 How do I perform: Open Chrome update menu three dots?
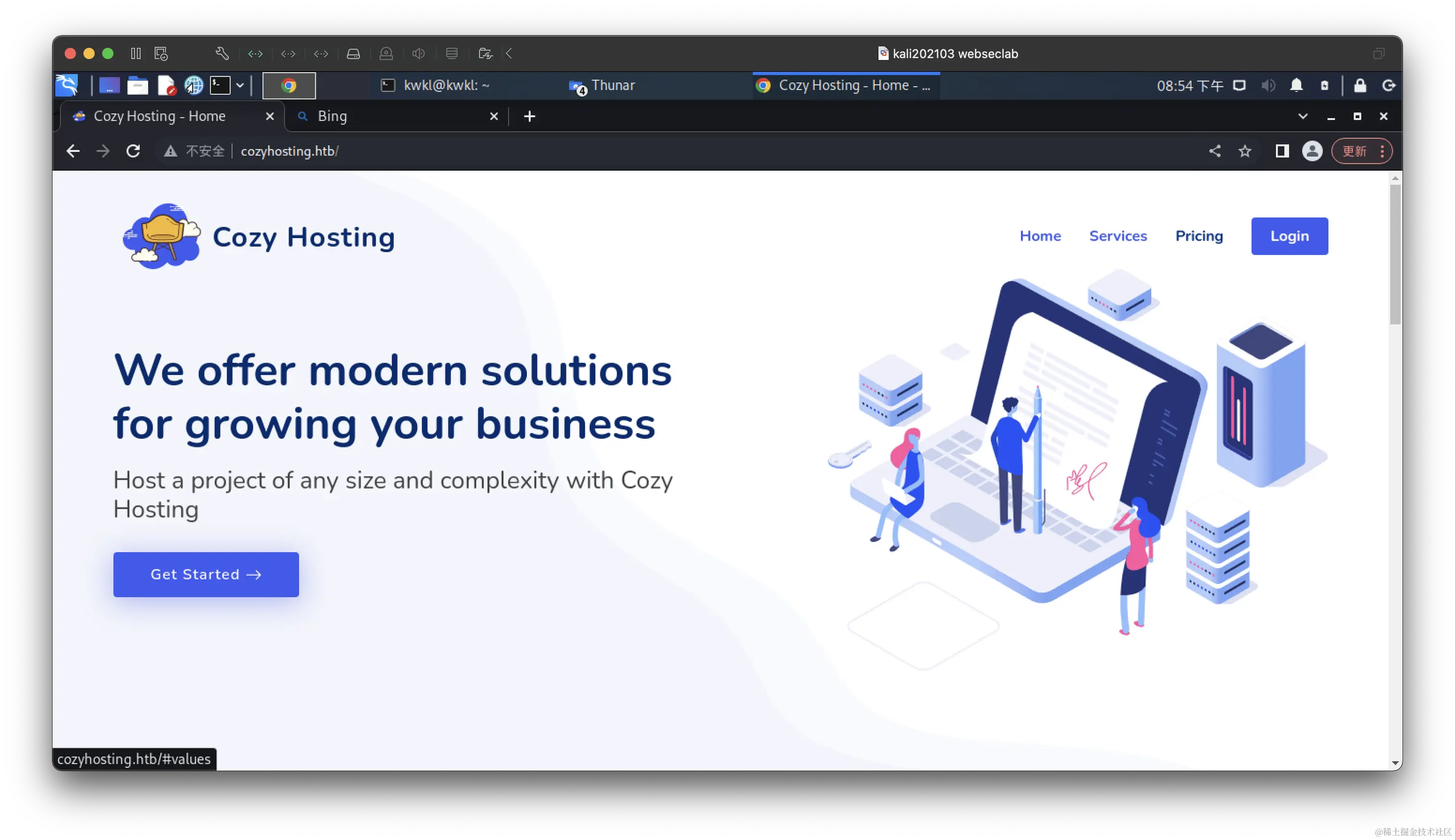point(1382,151)
